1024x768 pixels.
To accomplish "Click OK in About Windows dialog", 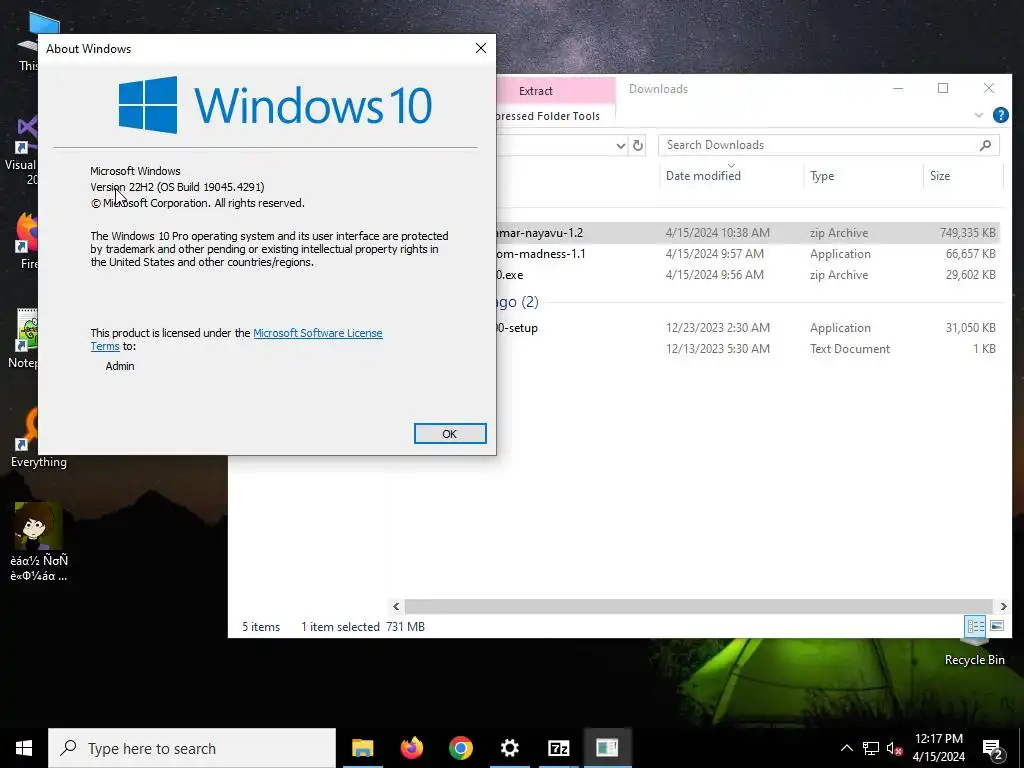I will click(450, 434).
